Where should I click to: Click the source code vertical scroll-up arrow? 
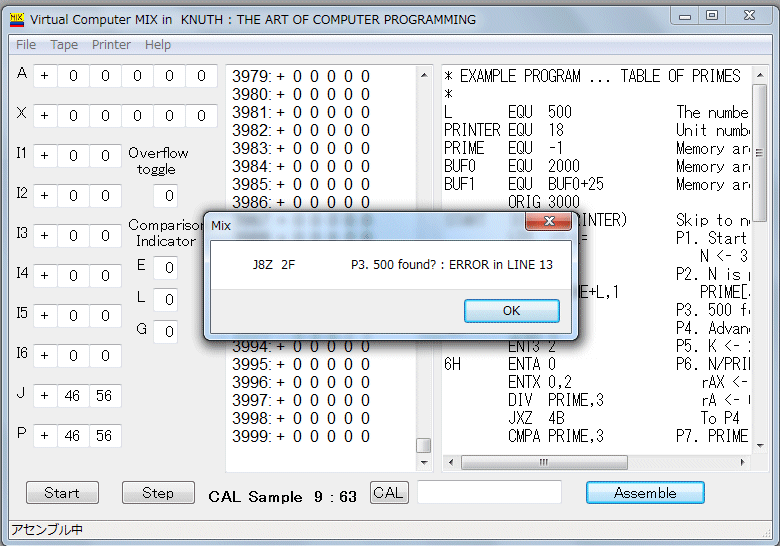[760, 75]
